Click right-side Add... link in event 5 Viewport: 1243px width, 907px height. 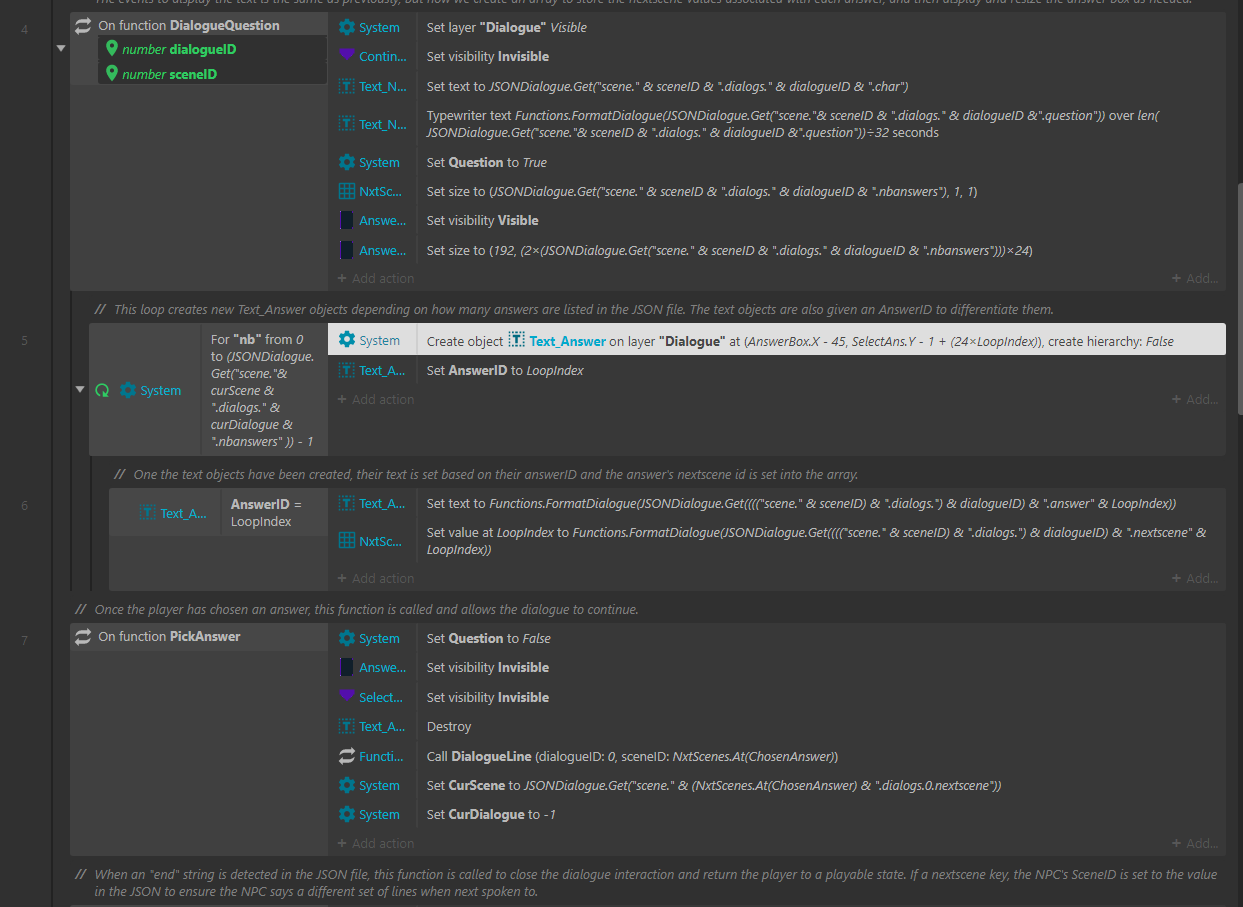point(1195,399)
